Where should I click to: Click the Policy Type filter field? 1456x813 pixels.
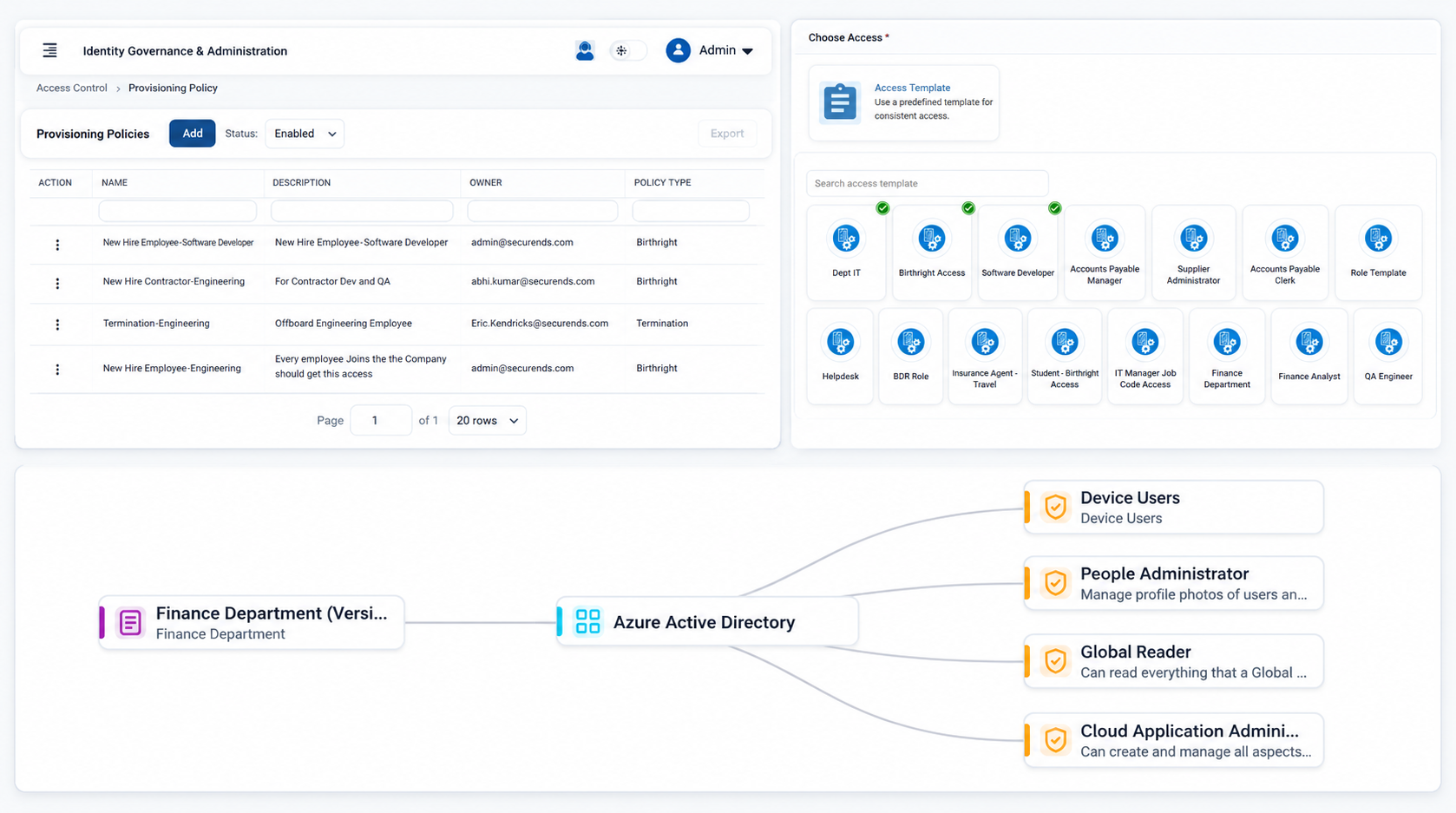pyautogui.click(x=691, y=211)
